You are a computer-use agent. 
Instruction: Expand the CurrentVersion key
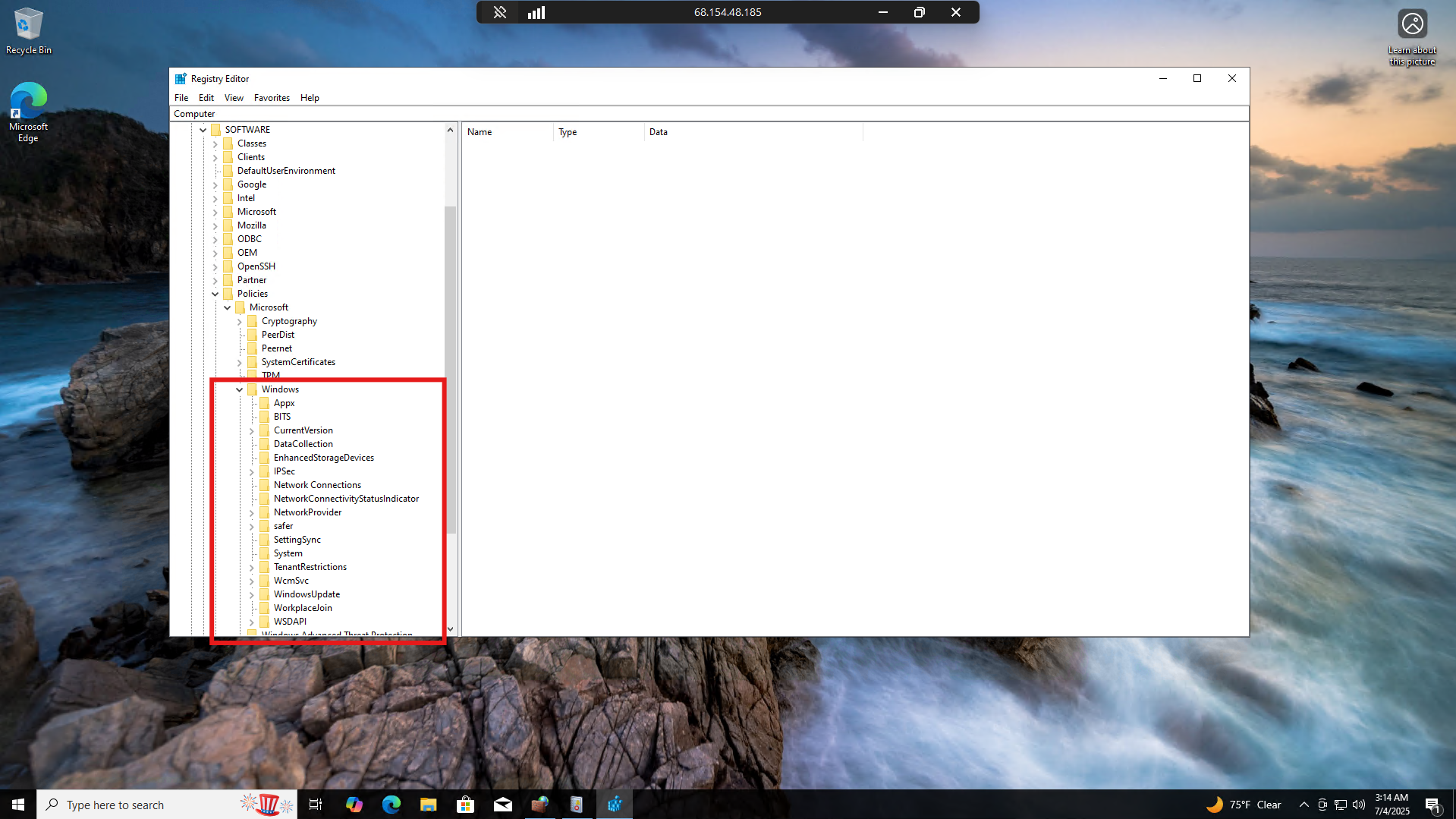(252, 431)
